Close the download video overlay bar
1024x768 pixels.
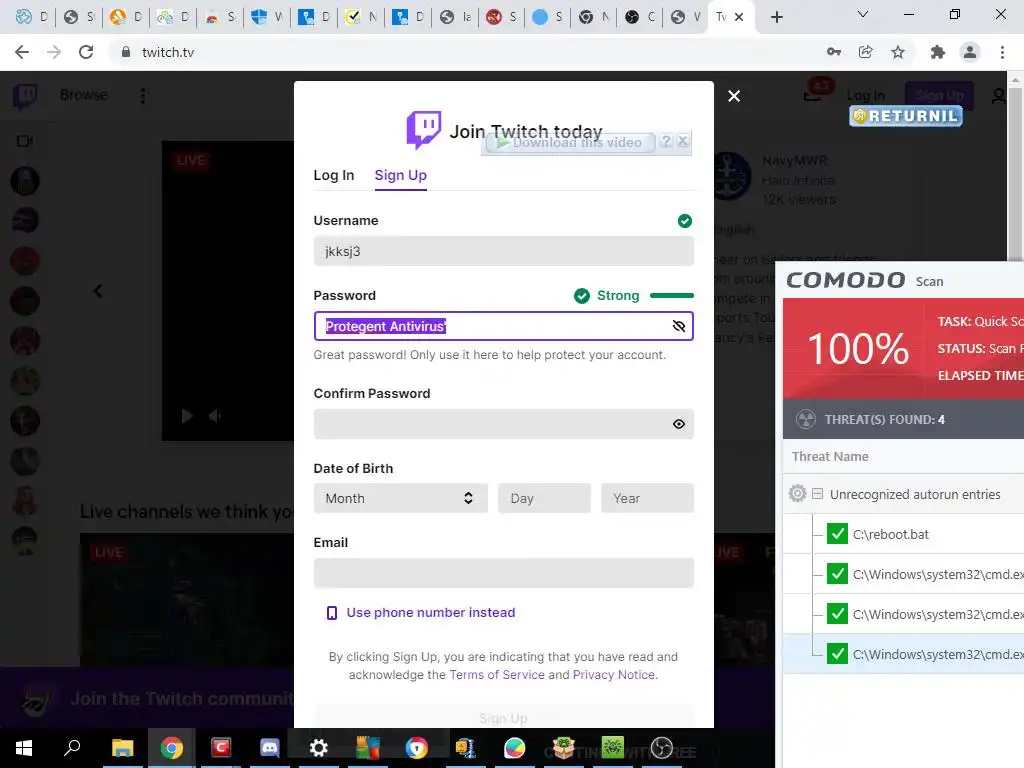tap(682, 141)
